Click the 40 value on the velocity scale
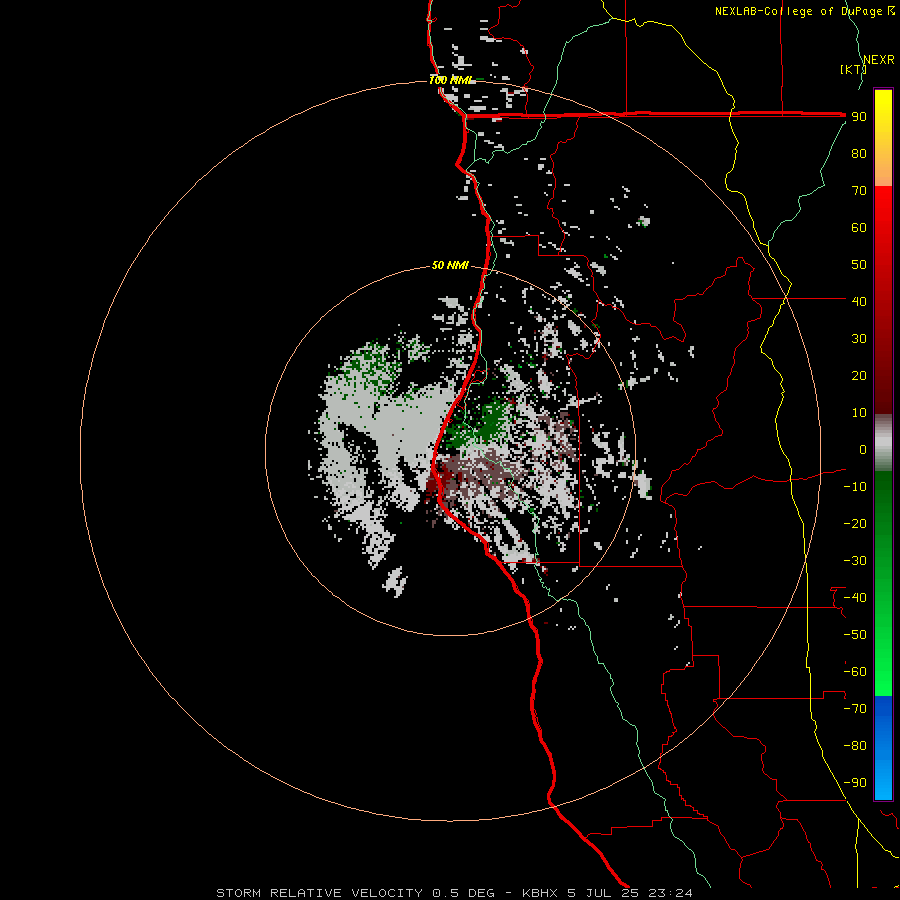The width and height of the screenshot is (900, 900). [x=859, y=301]
